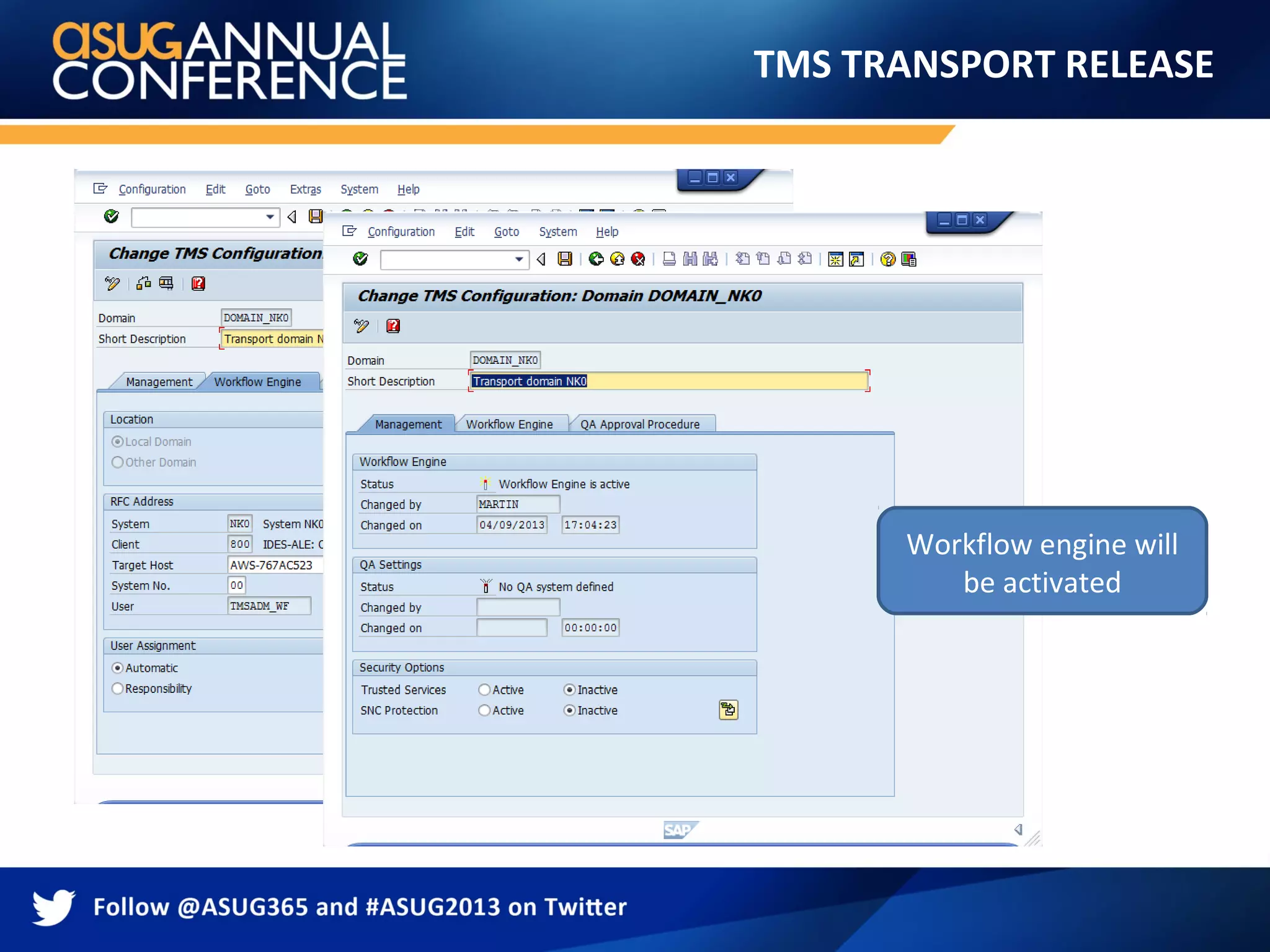Click red help book icon in front window
This screenshot has width=1270, height=952.
393,326
